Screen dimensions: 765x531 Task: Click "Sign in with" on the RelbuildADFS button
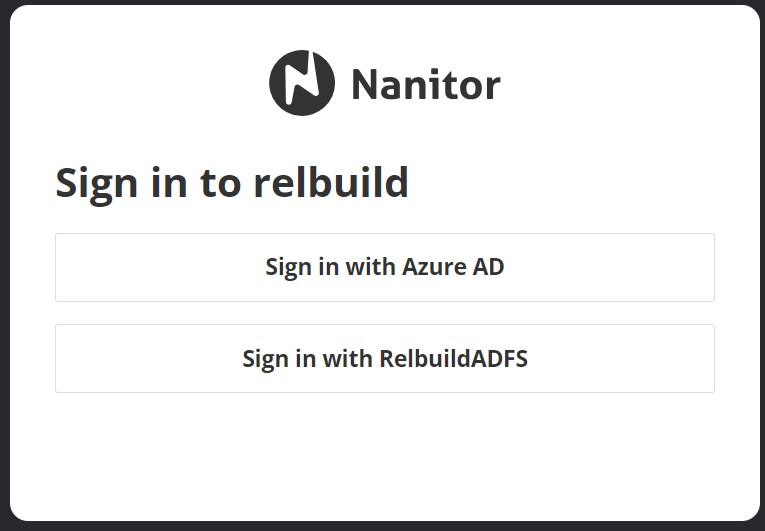tap(307, 358)
